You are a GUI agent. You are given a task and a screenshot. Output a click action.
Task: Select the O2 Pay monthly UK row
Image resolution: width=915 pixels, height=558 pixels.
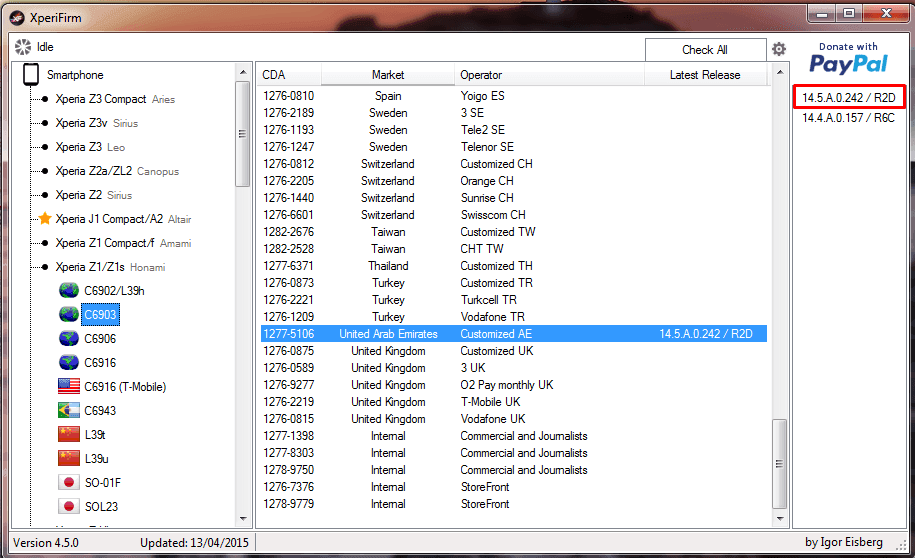(x=514, y=385)
